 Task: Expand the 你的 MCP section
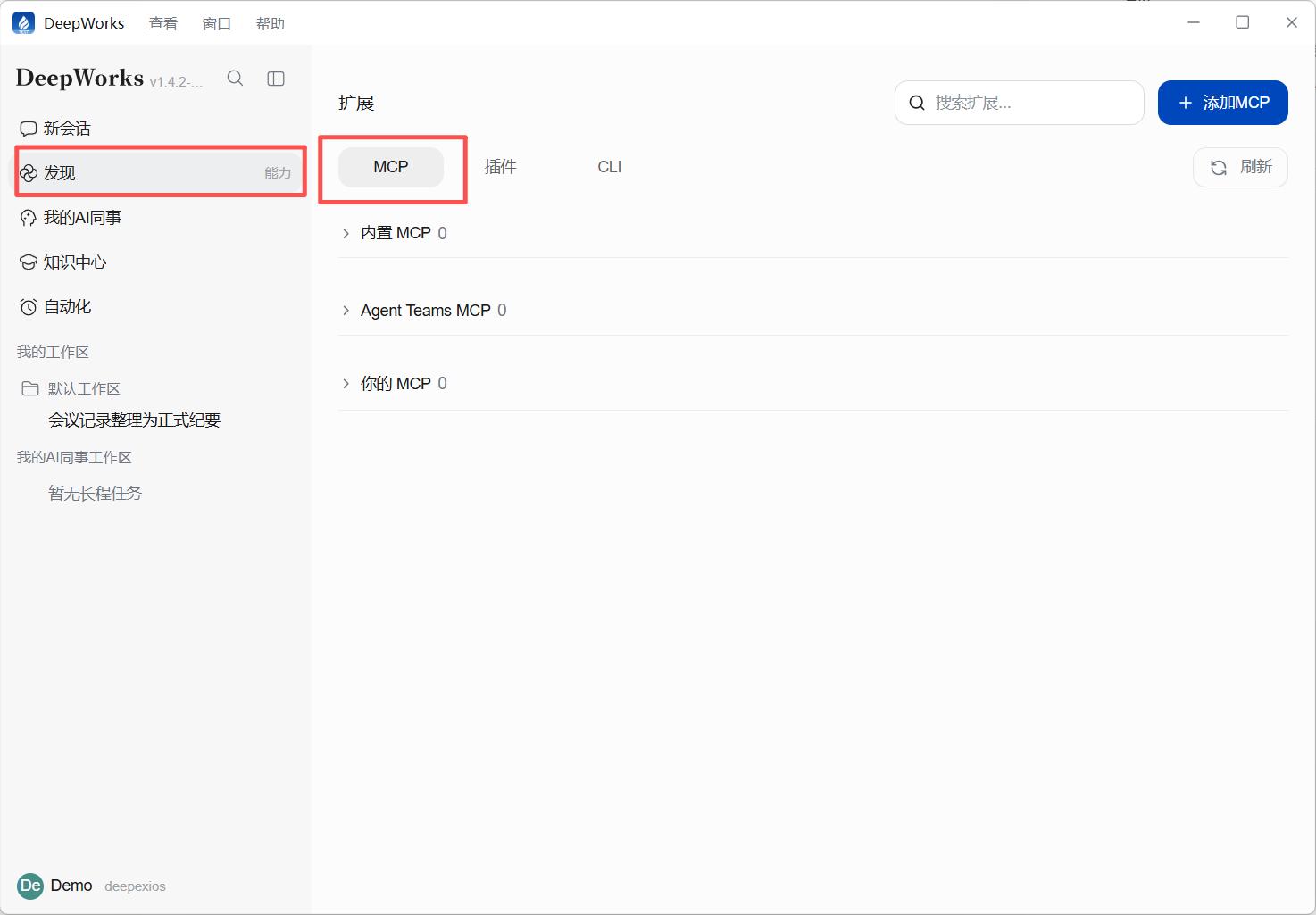point(346,384)
